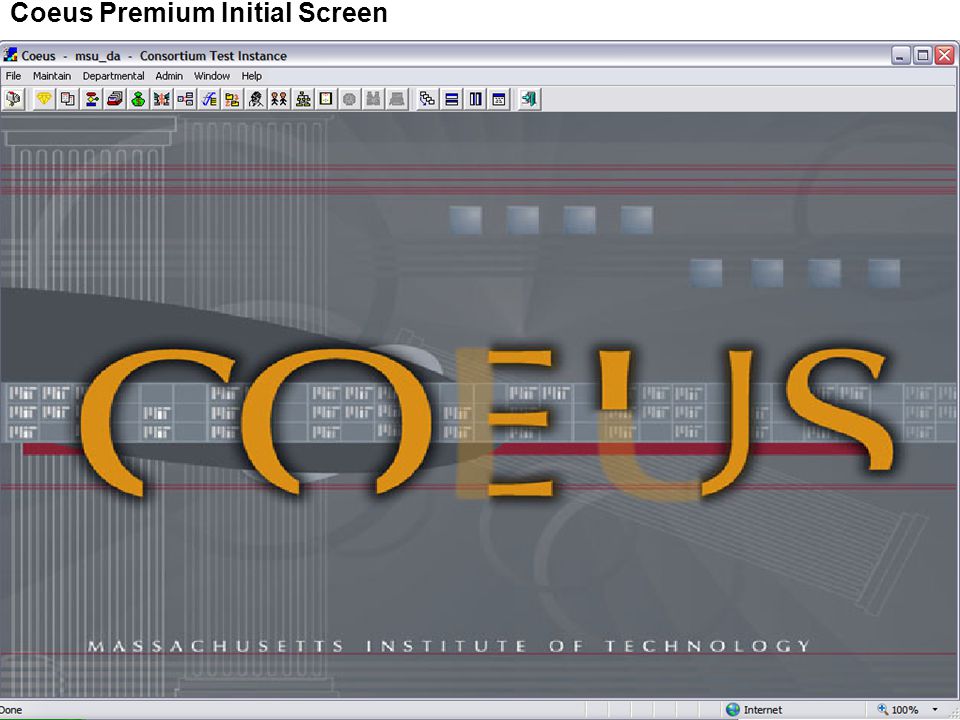Viewport: 960px width, 720px height.
Task: Open the overlapping documents Proposal icon
Action: point(67,99)
